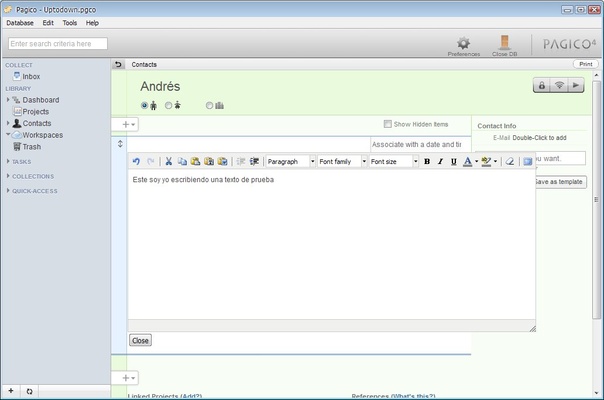Click Save as template button
The width and height of the screenshot is (604, 400).
(x=560, y=182)
